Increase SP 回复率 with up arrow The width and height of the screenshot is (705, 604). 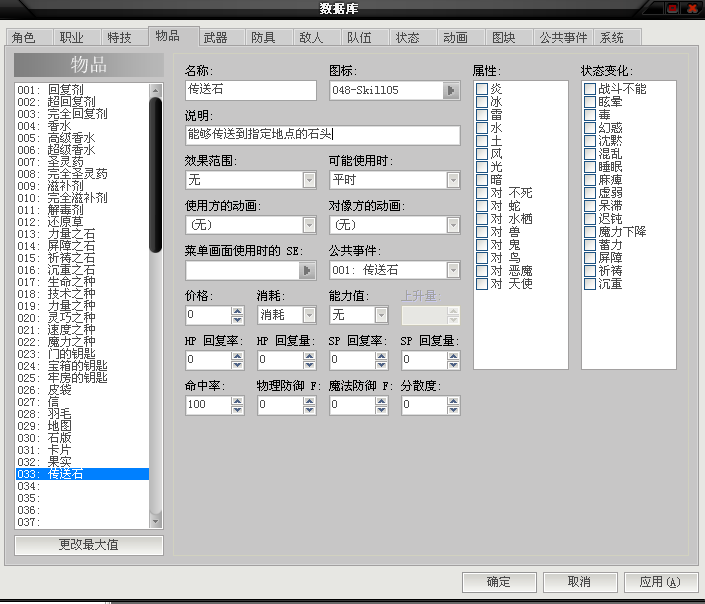coord(381,356)
